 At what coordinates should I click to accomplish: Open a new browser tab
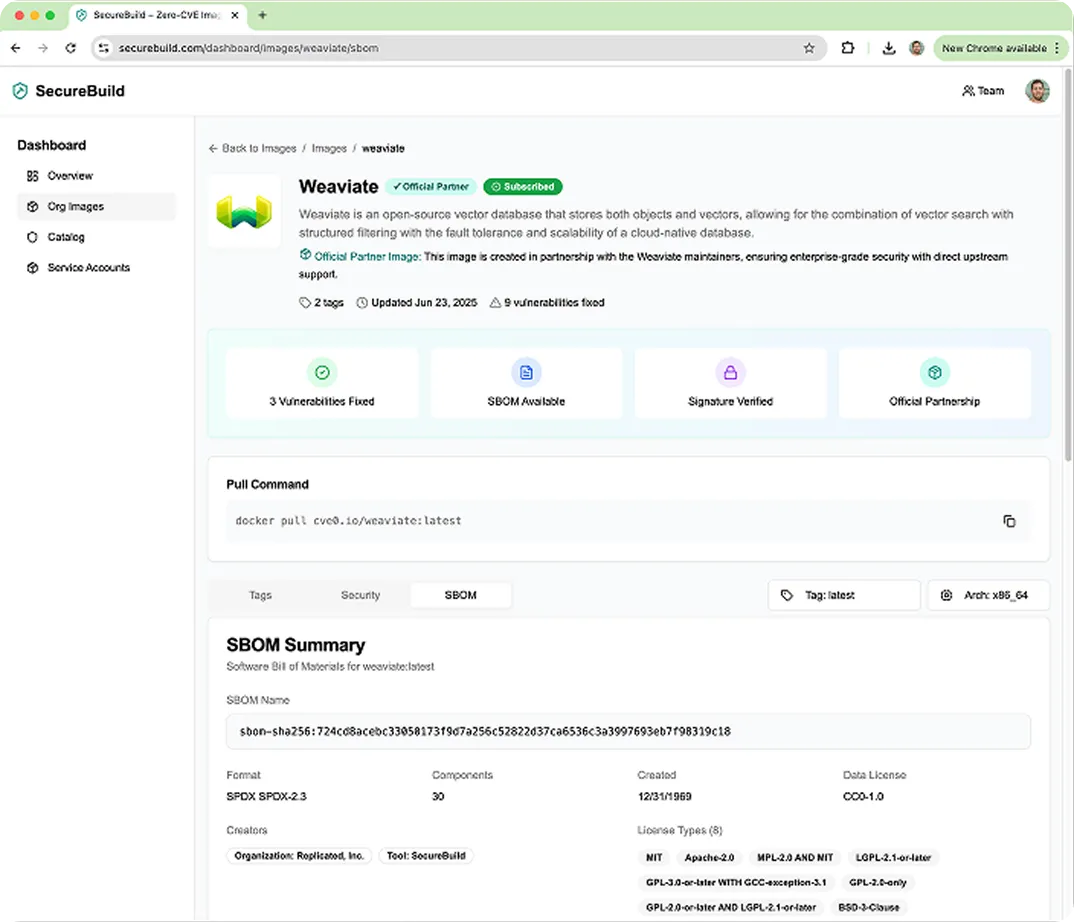(262, 14)
